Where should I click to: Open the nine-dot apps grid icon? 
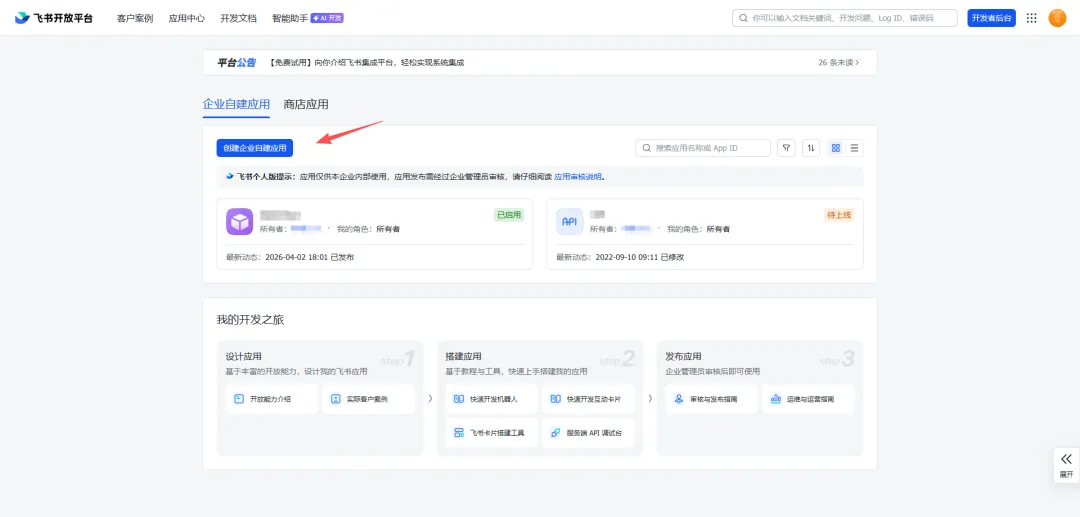pyautogui.click(x=1031, y=18)
